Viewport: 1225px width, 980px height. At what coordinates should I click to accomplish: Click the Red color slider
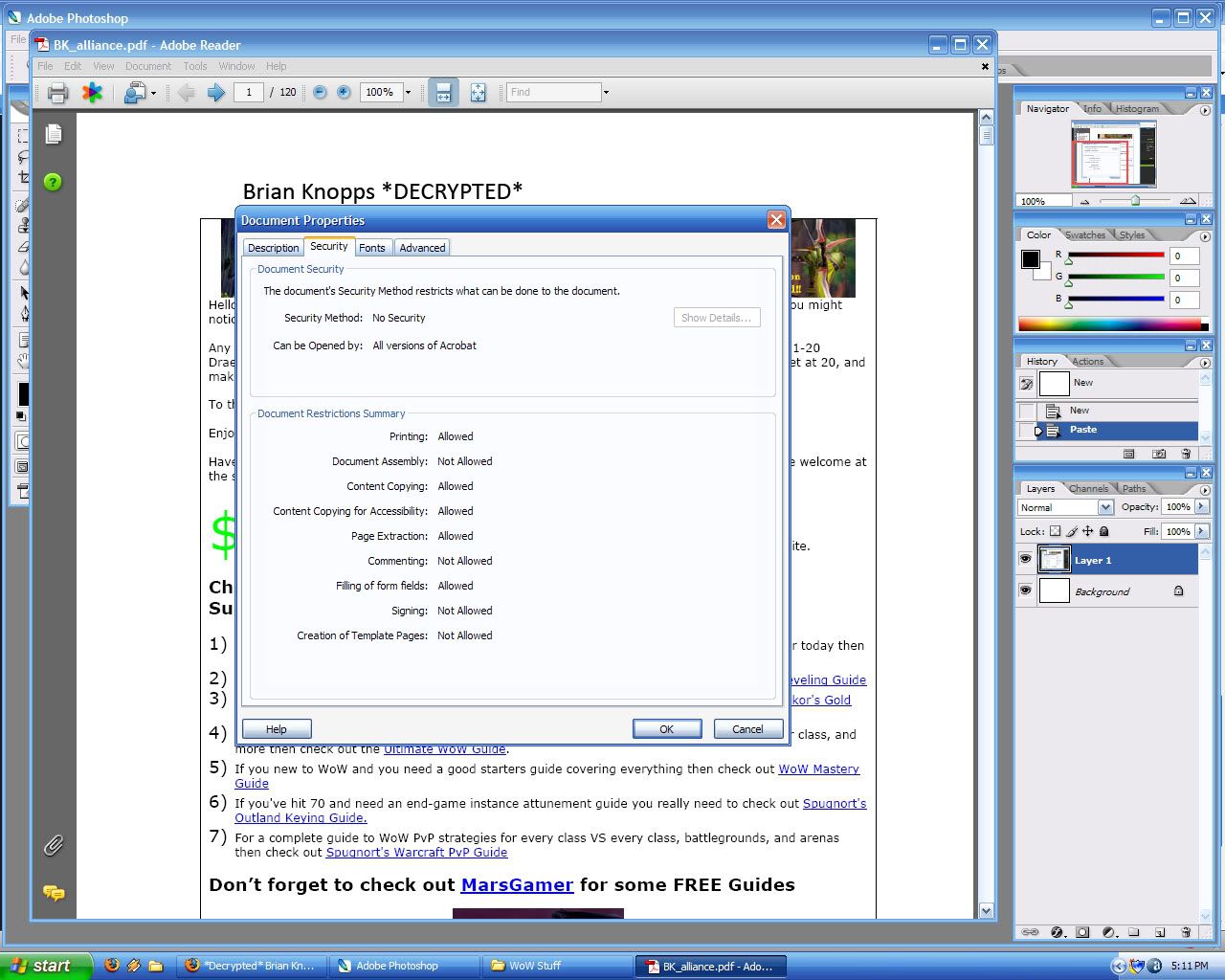coord(1116,256)
